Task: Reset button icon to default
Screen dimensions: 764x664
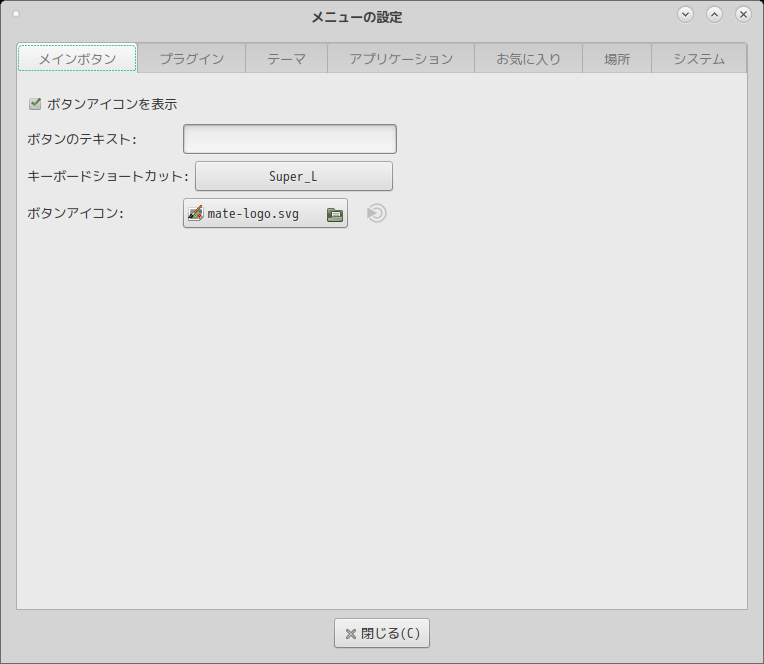Action: pos(376,213)
